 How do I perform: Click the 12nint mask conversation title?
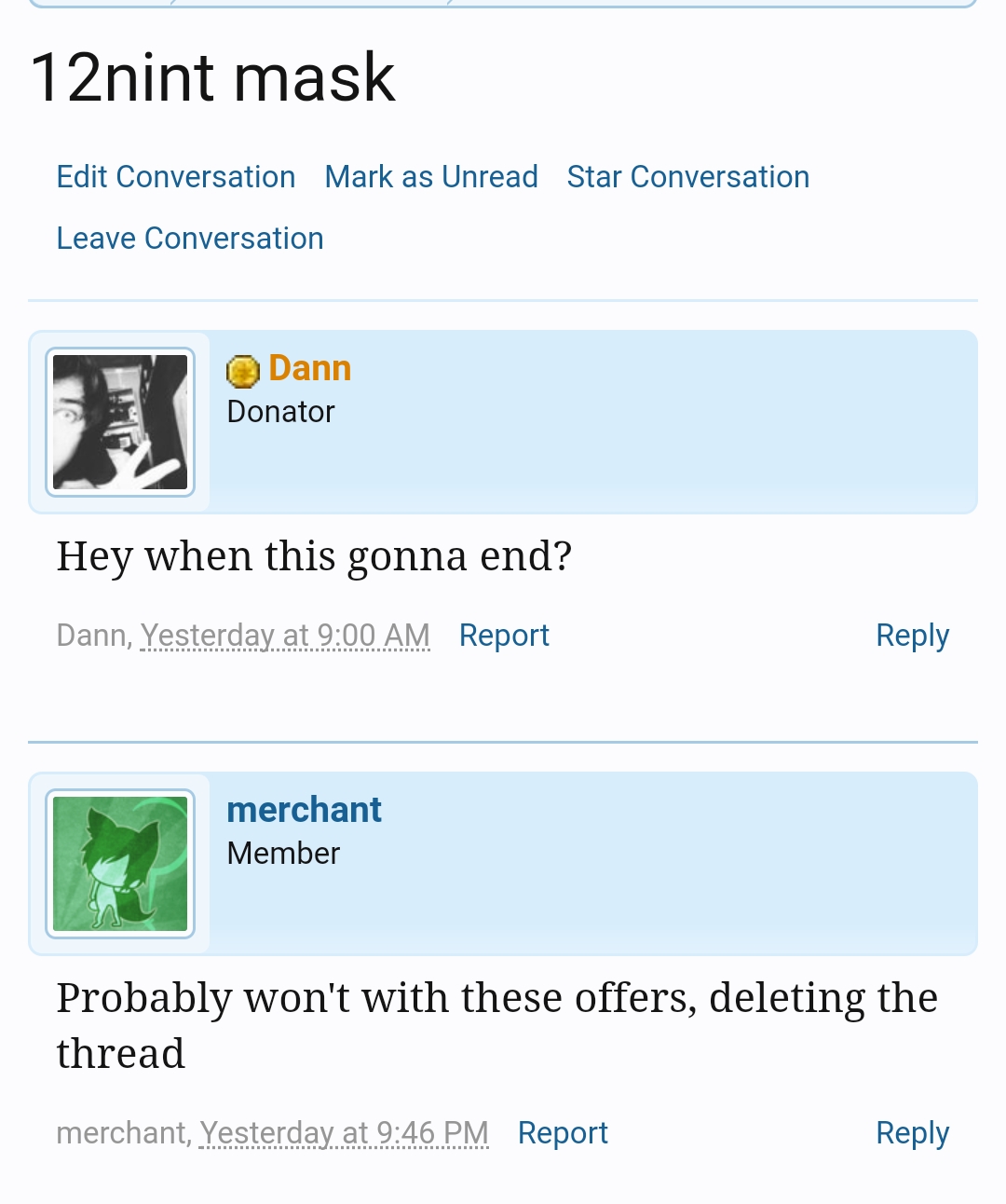tap(213, 76)
